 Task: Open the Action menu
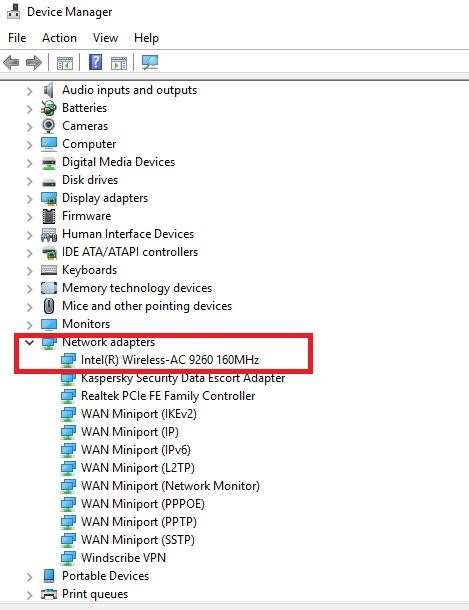point(59,38)
